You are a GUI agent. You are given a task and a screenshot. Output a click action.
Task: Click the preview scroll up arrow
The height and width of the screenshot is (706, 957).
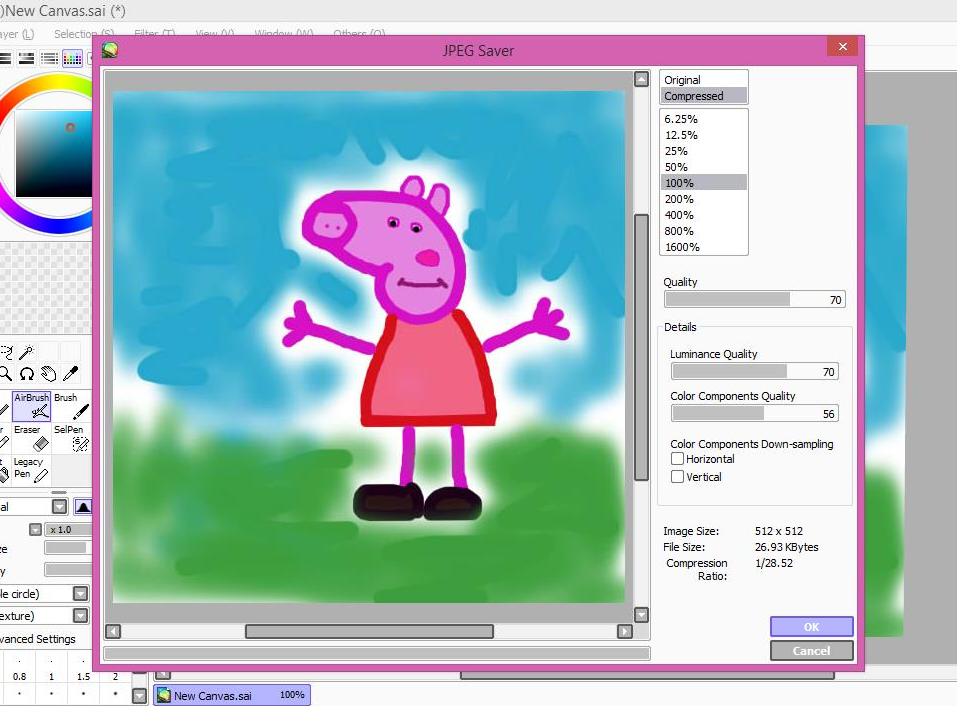641,79
